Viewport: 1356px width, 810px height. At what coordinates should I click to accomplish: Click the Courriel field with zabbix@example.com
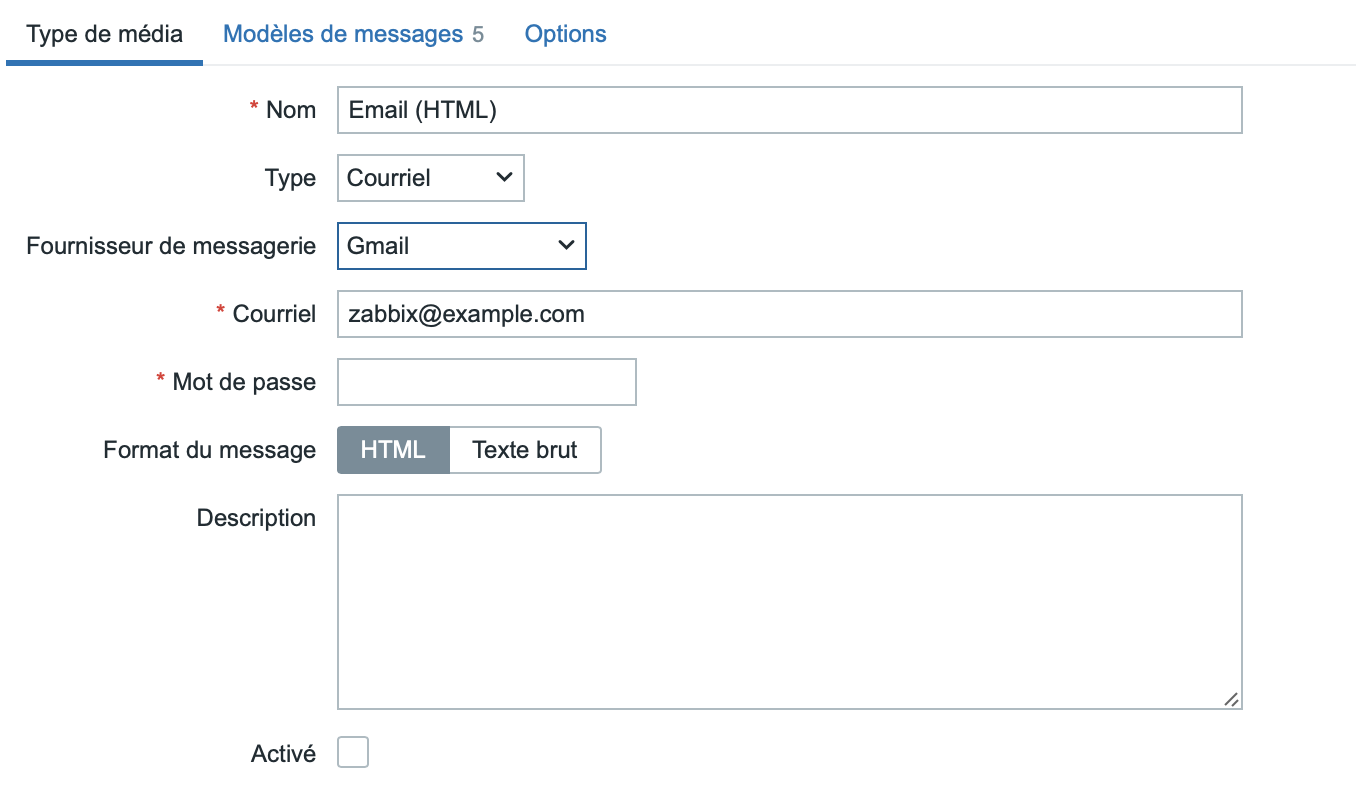pos(789,314)
